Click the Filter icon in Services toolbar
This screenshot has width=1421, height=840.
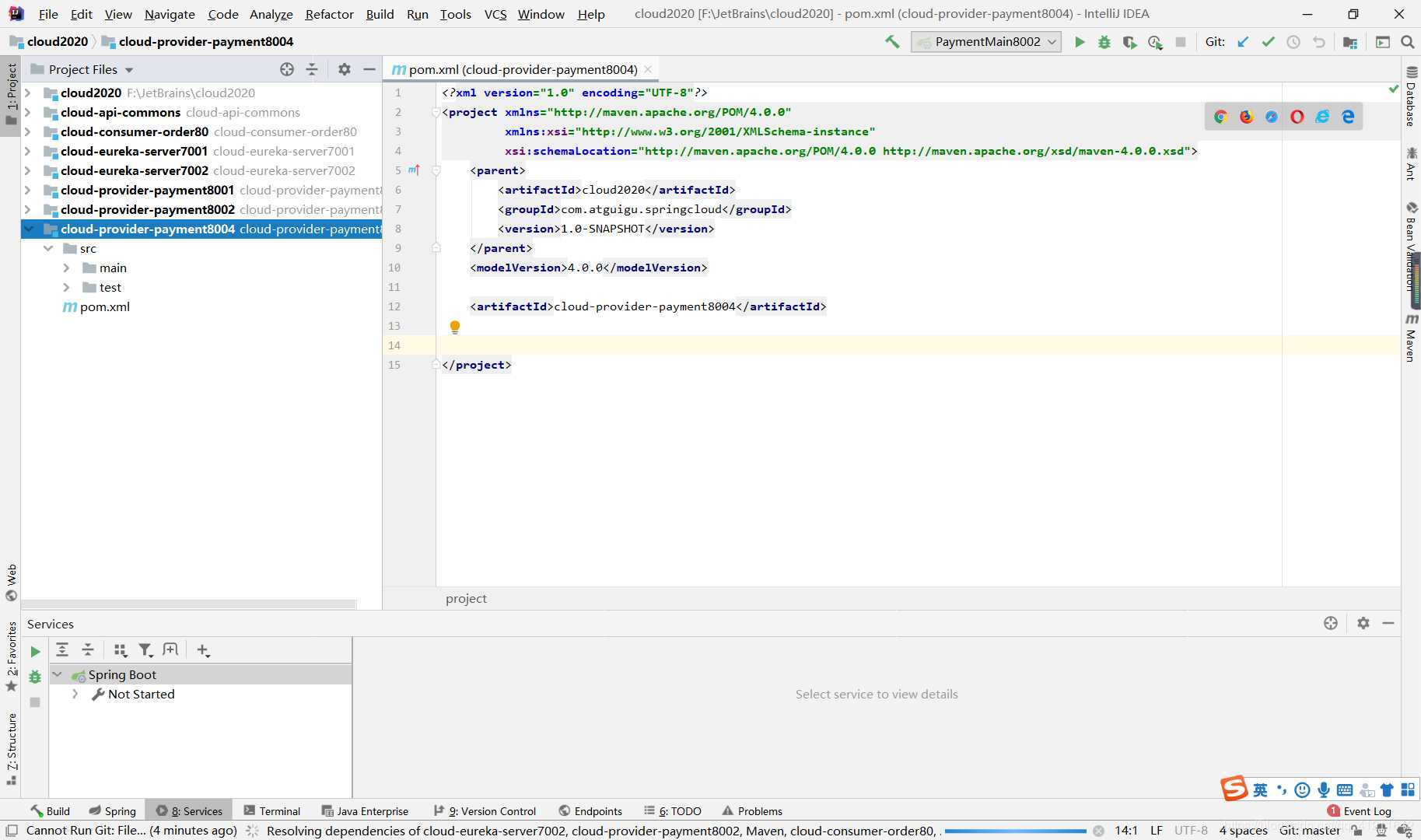[145, 650]
